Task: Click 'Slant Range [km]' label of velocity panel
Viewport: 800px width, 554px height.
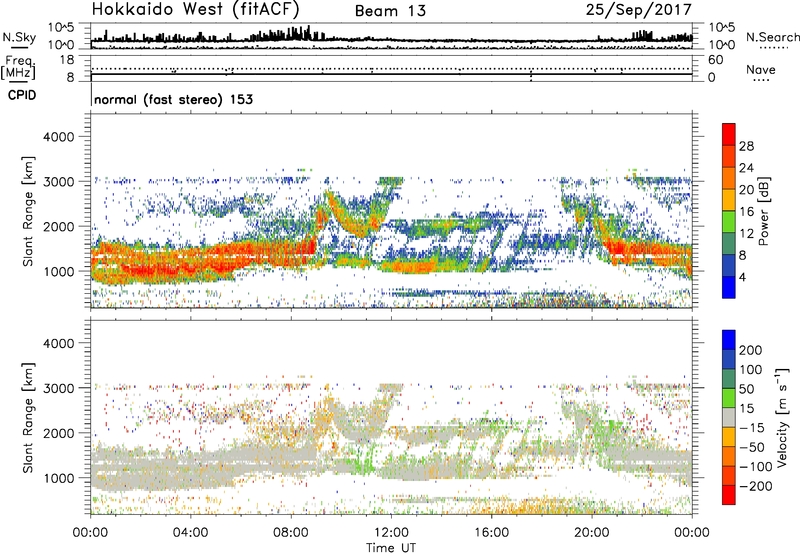Action: click(28, 418)
